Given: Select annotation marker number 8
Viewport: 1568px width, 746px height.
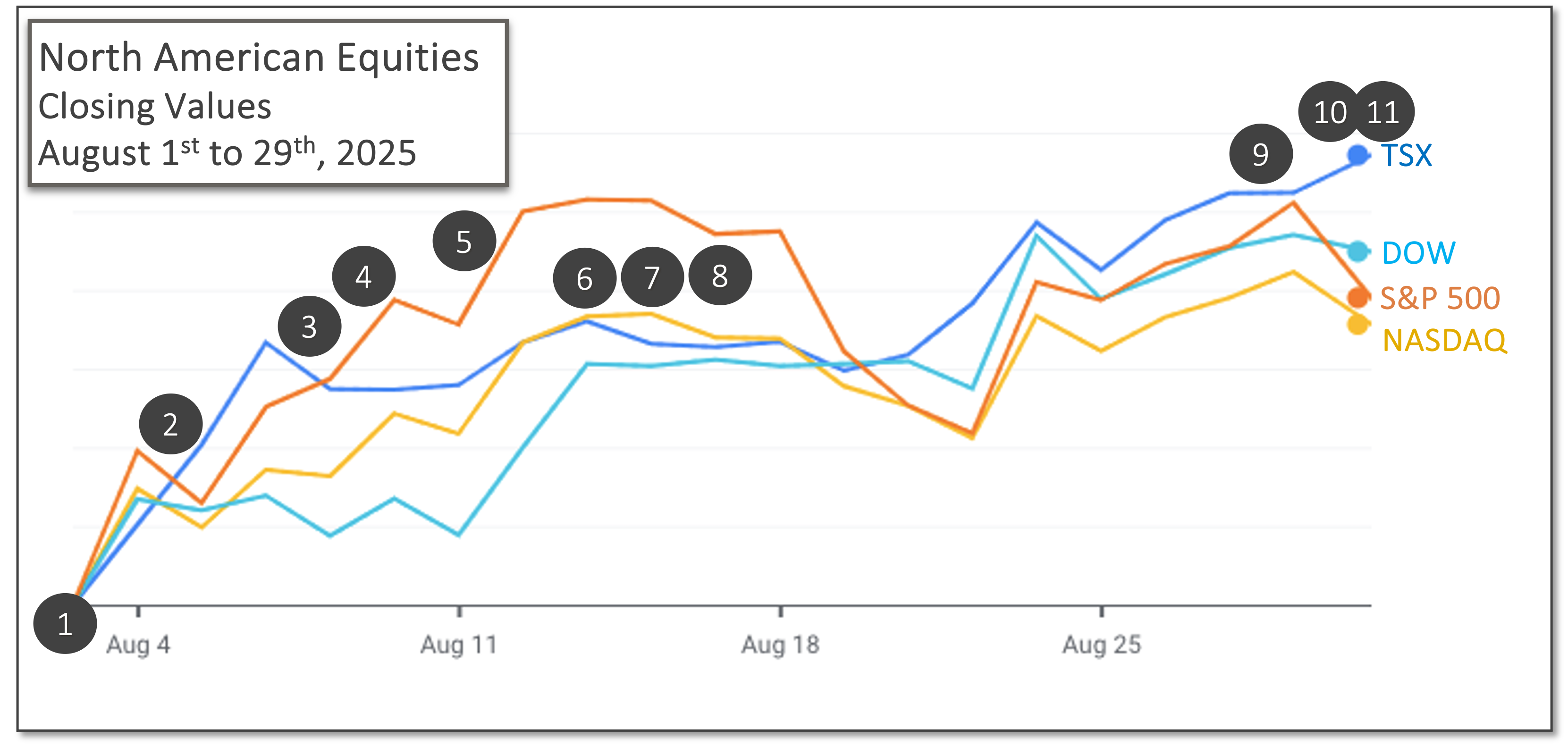Looking at the screenshot, I should point(720,276).
